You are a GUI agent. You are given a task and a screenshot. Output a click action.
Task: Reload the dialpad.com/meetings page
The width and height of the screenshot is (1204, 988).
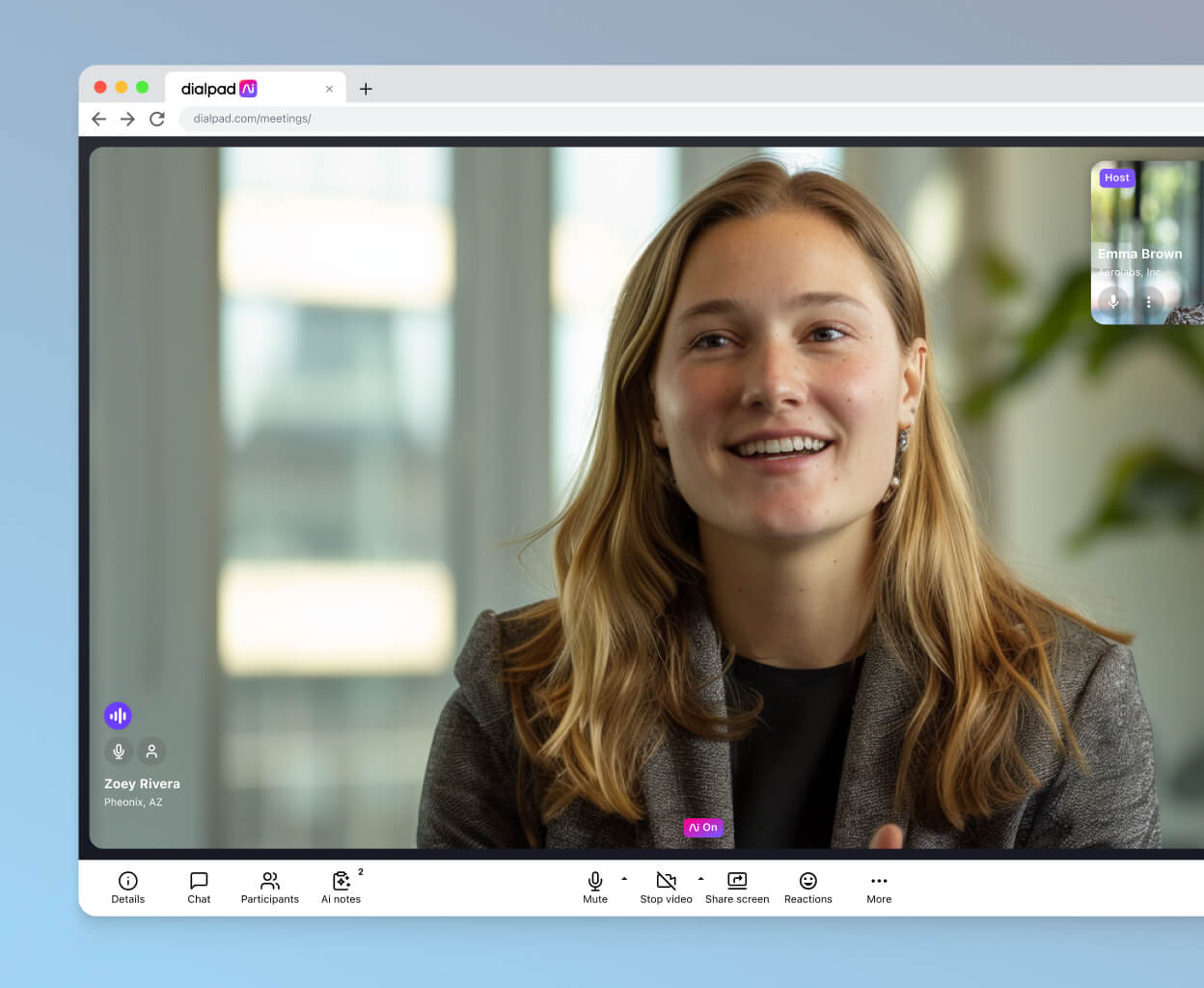[158, 119]
